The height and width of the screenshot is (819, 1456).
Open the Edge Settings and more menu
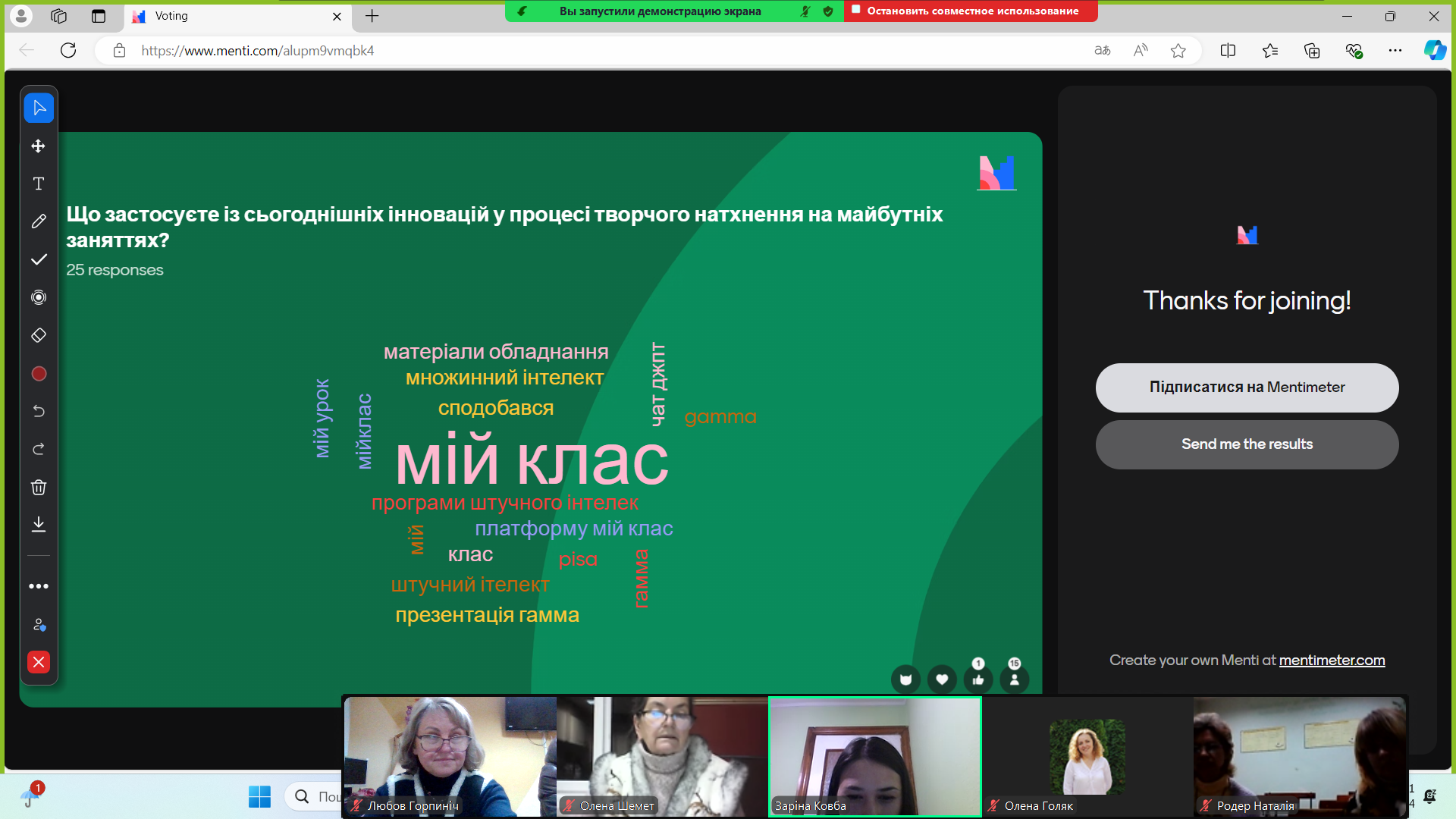point(1395,51)
